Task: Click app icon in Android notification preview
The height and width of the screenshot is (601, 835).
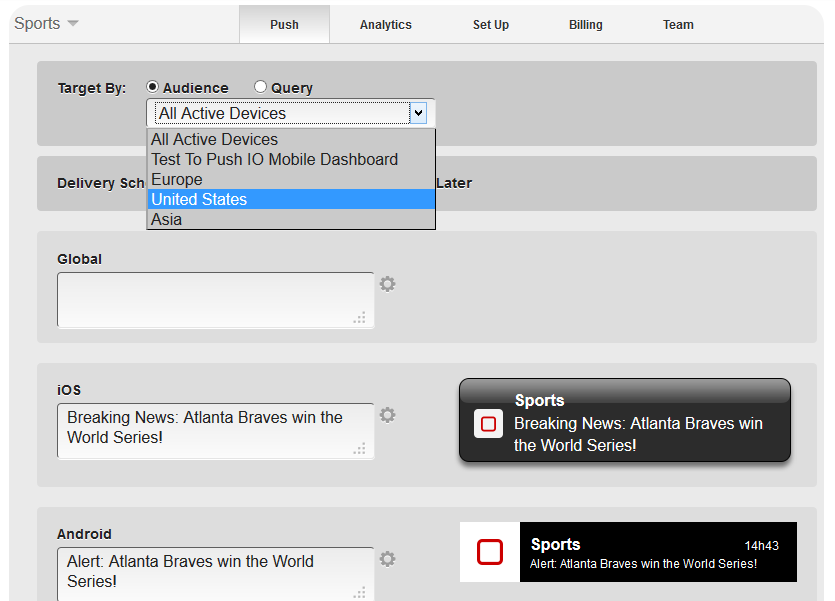Action: coord(490,551)
